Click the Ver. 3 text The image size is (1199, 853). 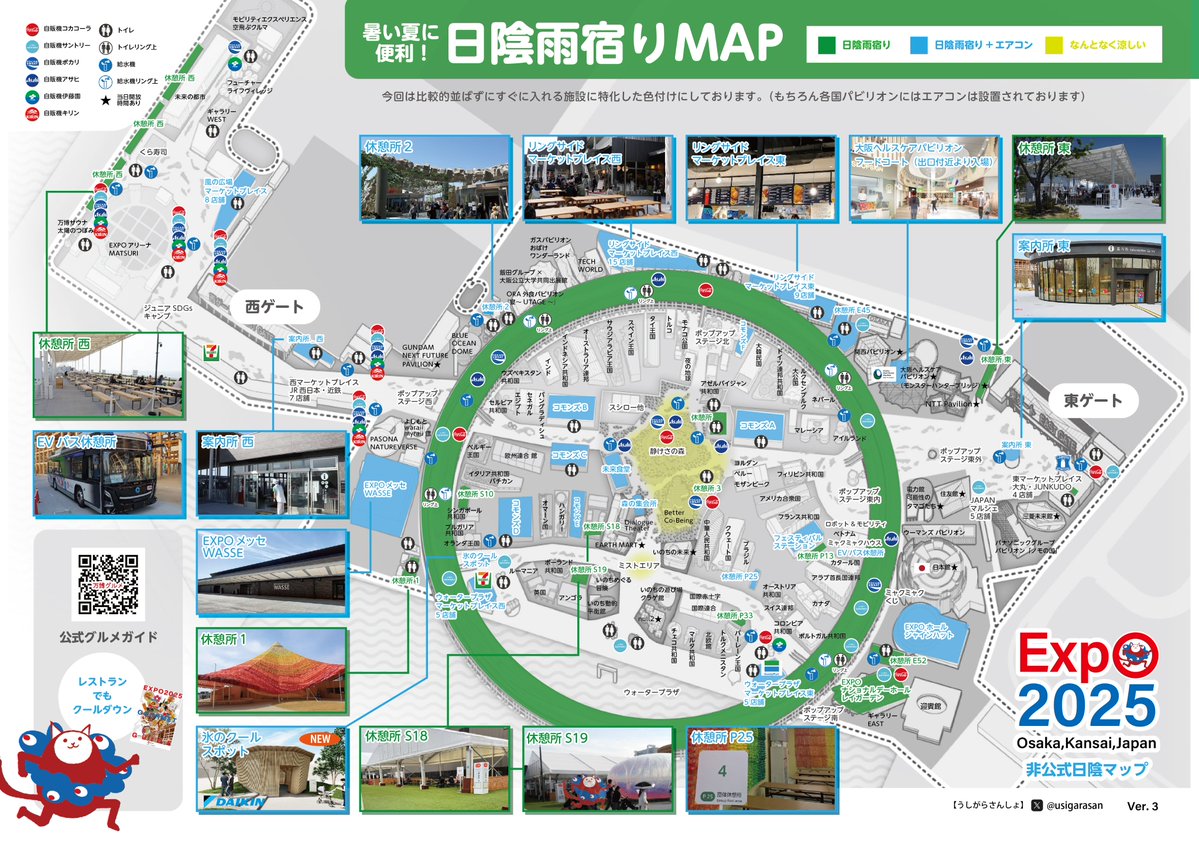point(1142,806)
